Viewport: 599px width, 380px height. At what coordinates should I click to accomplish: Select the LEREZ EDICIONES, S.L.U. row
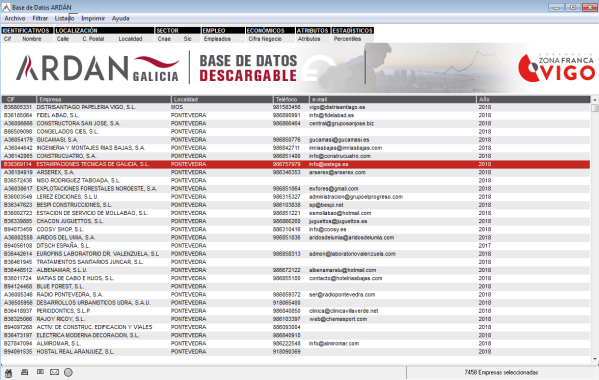(x=296, y=197)
